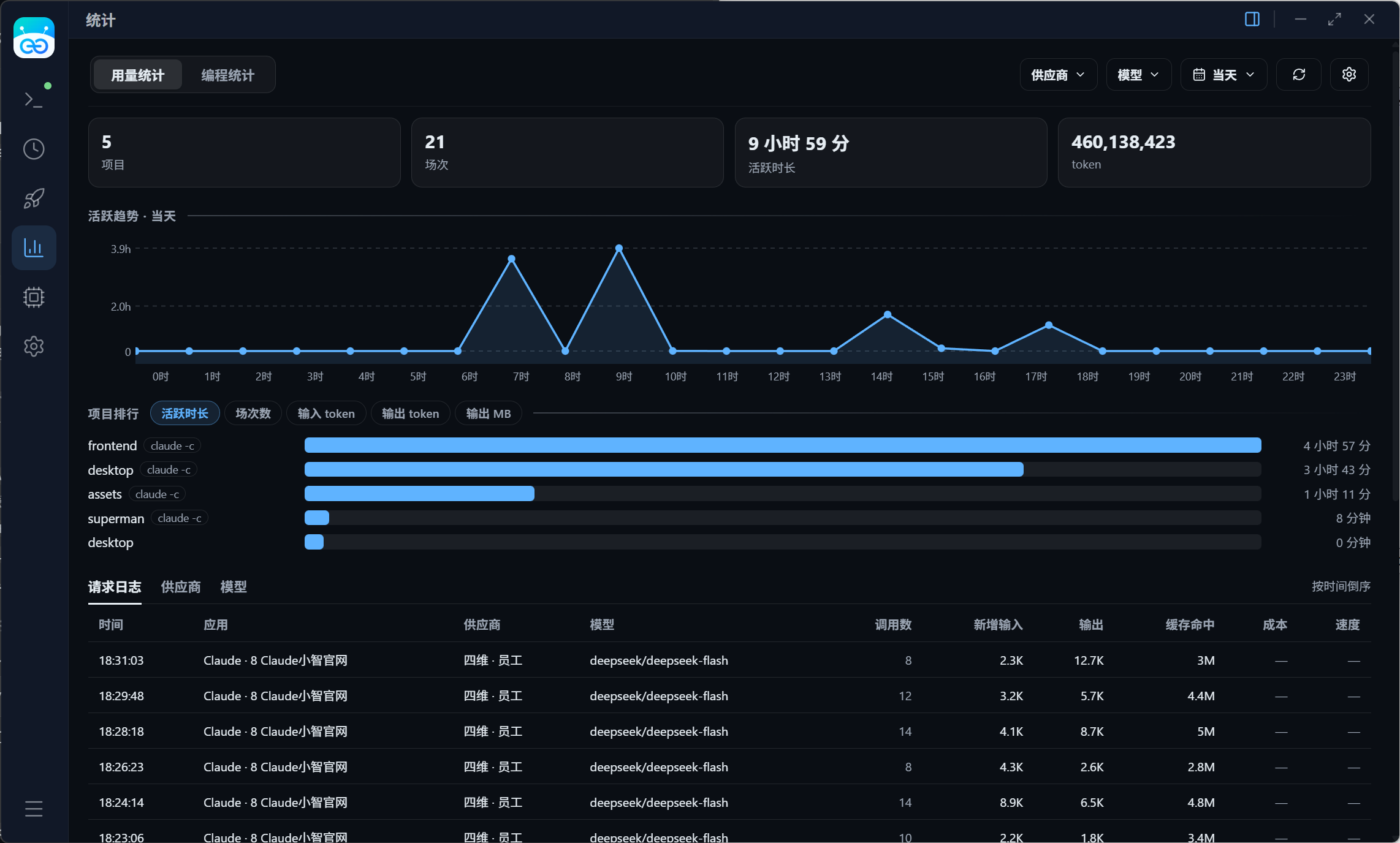The width and height of the screenshot is (1400, 843).
Task: Click the 18:28:18 request log row
Action: tap(729, 731)
